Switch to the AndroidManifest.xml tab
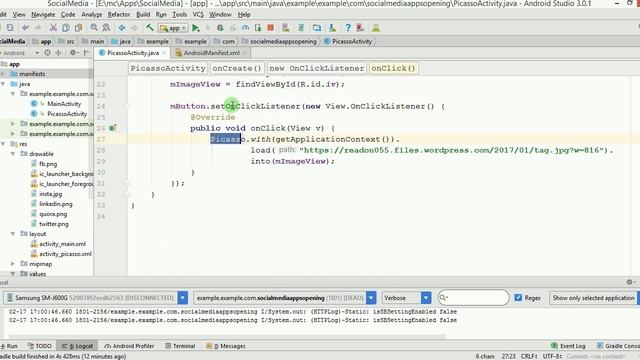Screen dimensions: 640x360 point(211,53)
